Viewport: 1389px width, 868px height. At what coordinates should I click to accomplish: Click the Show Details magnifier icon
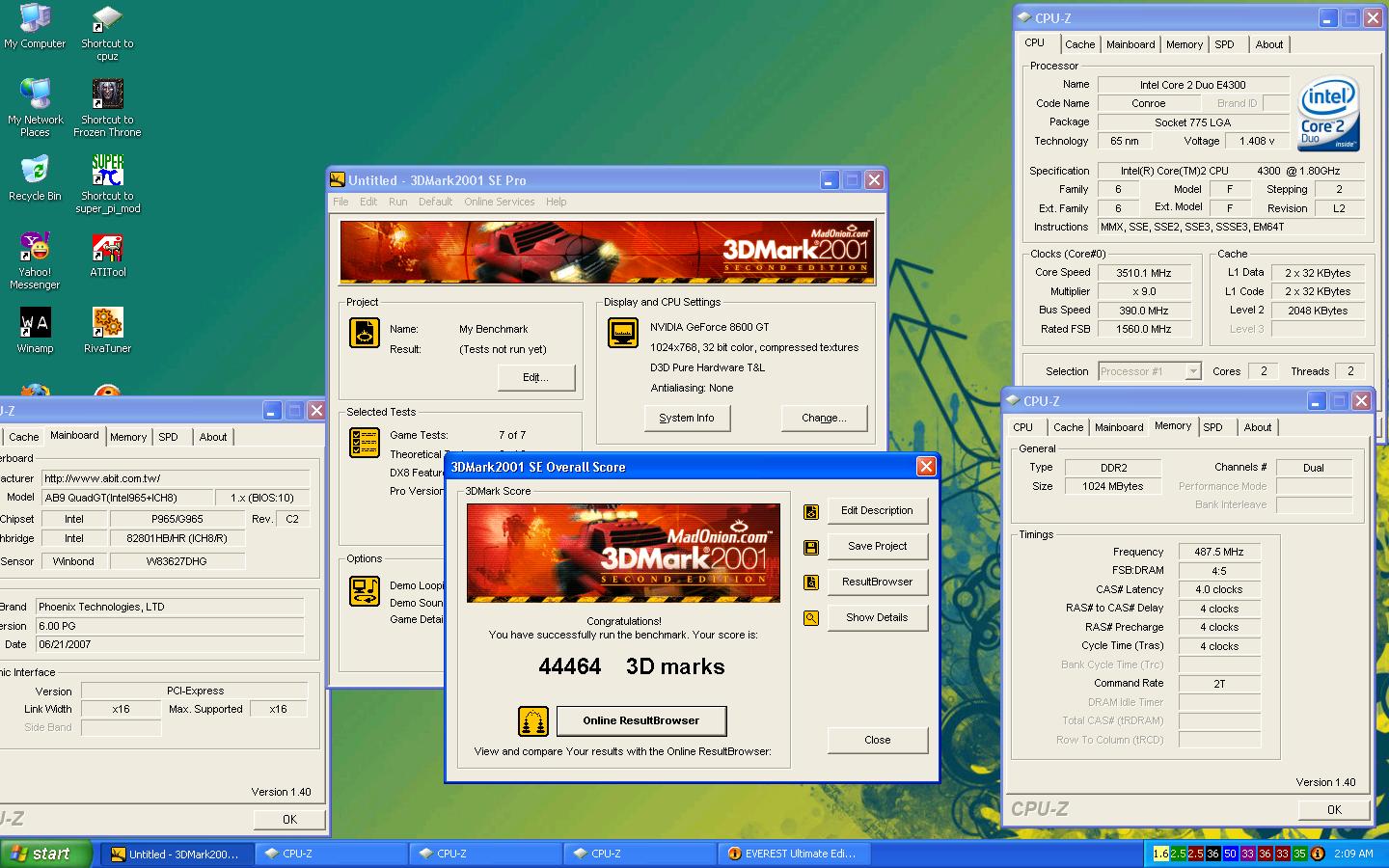click(x=811, y=618)
